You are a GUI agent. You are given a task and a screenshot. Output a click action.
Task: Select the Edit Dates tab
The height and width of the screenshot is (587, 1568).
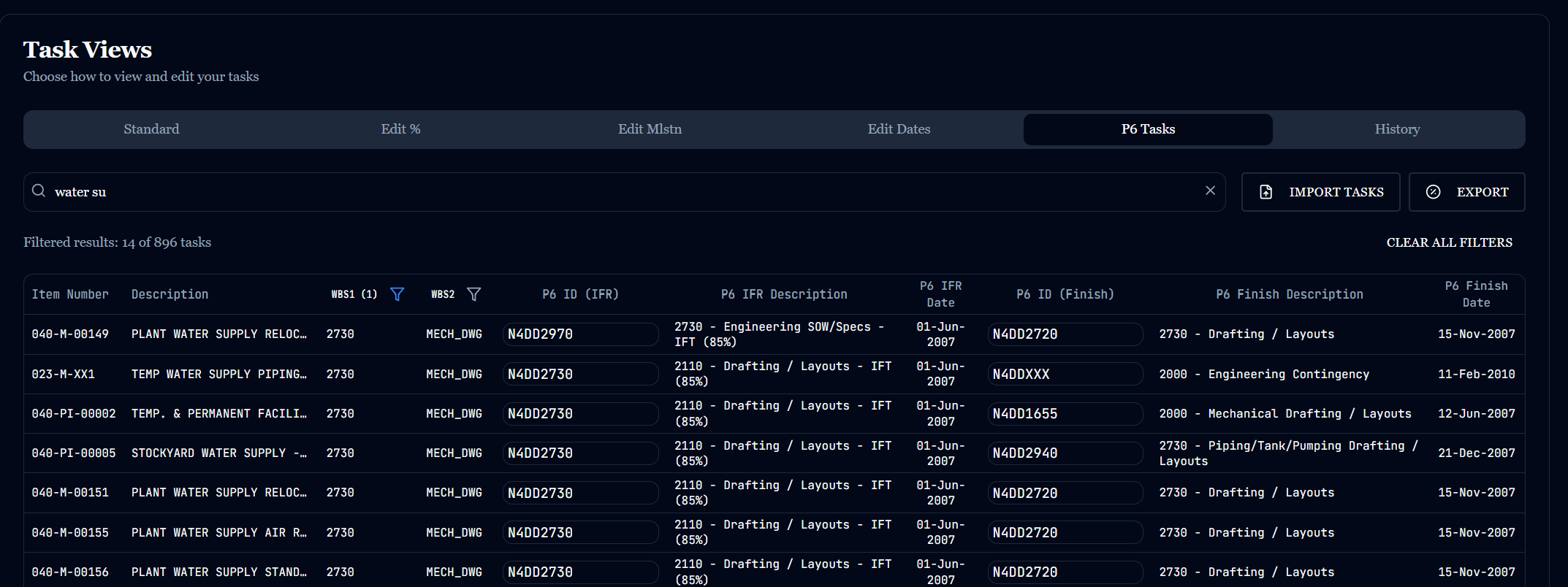click(x=899, y=129)
